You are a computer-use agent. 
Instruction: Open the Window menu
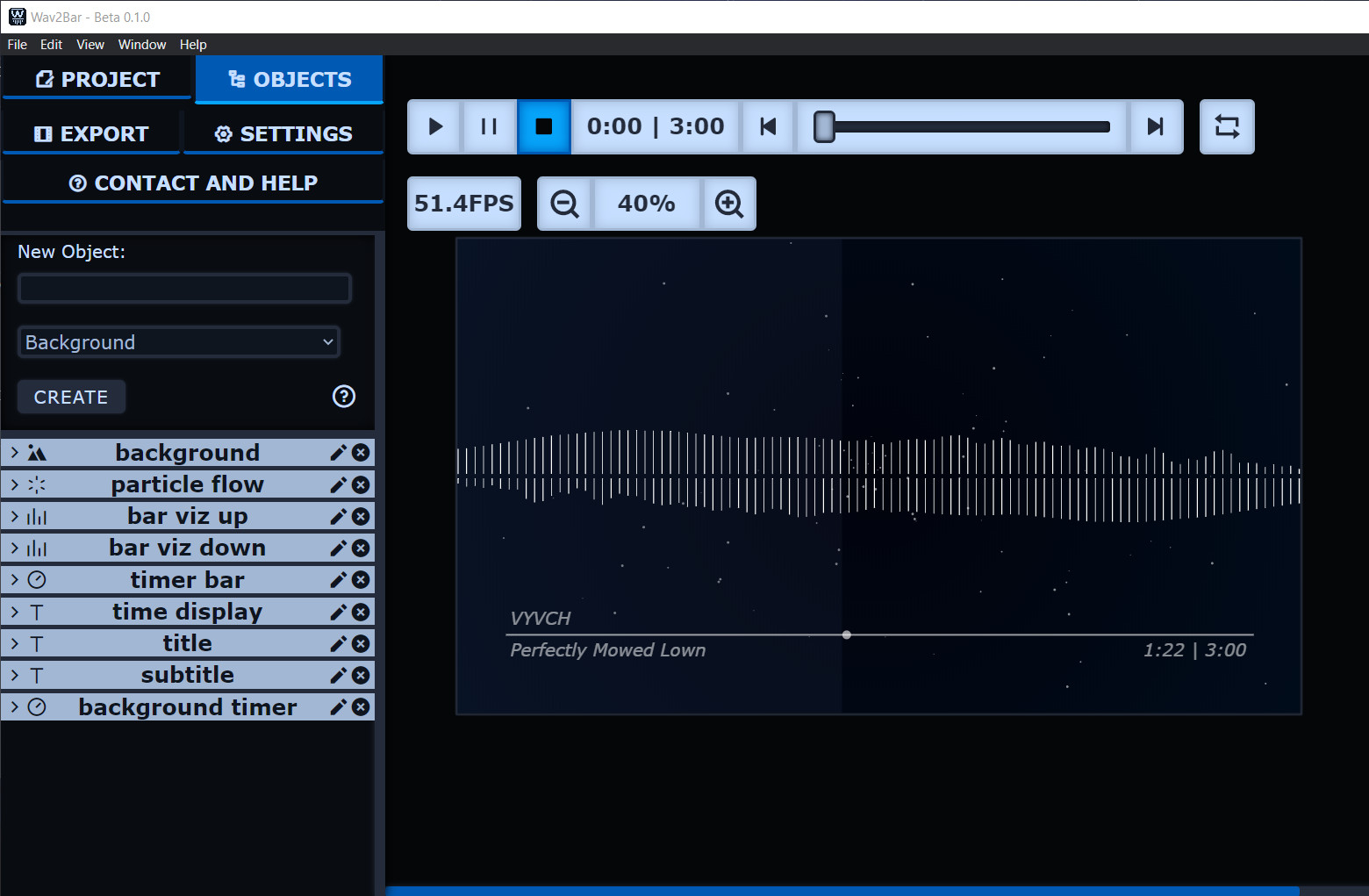142,45
